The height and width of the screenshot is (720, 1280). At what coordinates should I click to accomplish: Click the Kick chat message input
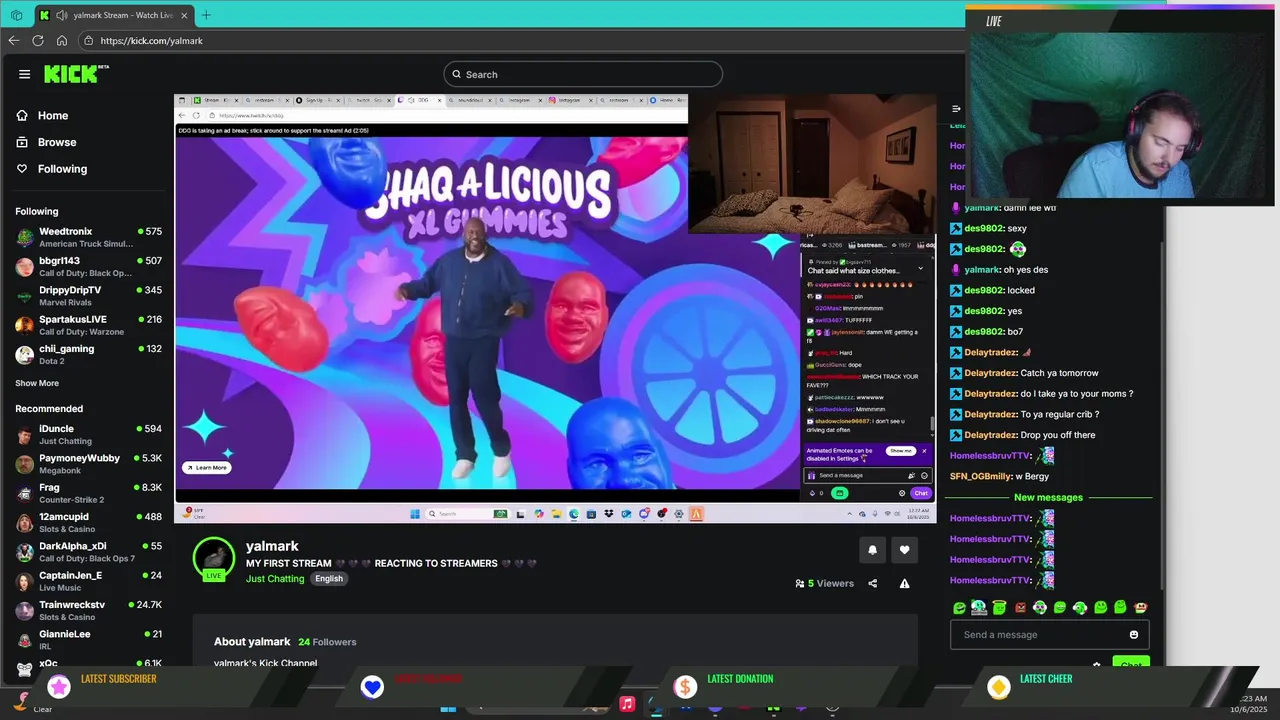(1049, 634)
